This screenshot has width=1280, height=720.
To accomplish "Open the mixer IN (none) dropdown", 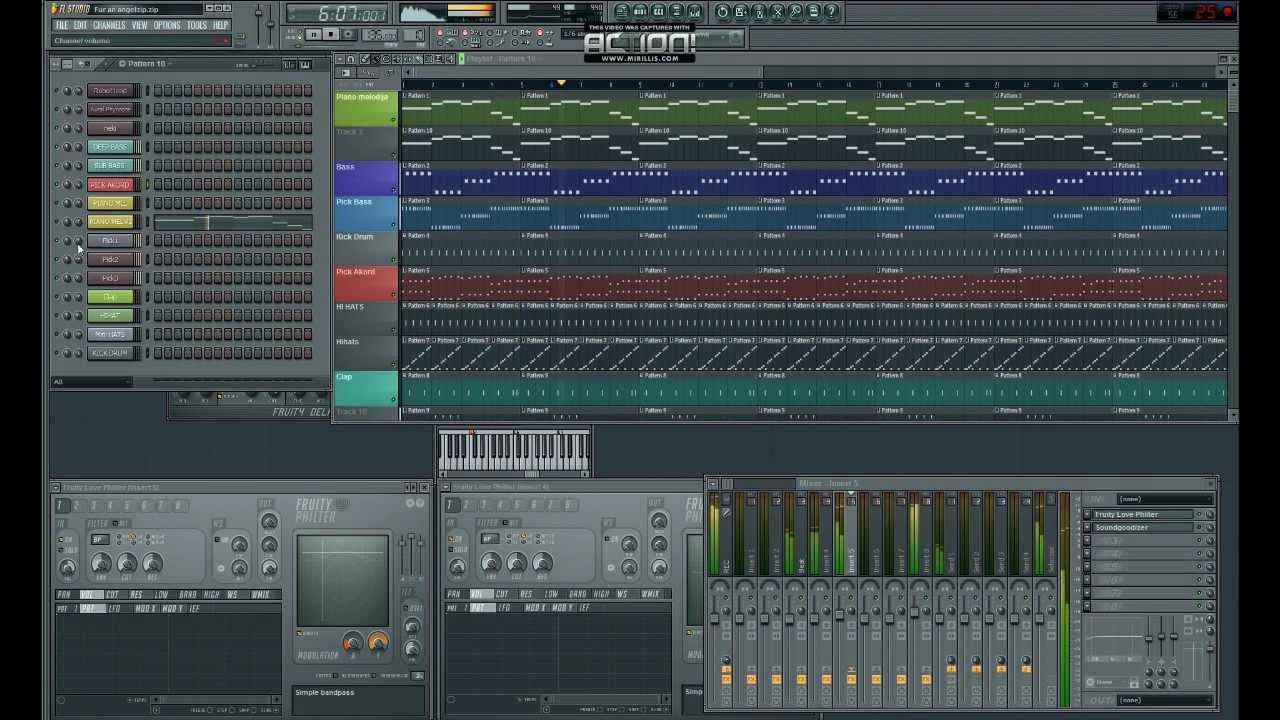I will pyautogui.click(x=1165, y=499).
